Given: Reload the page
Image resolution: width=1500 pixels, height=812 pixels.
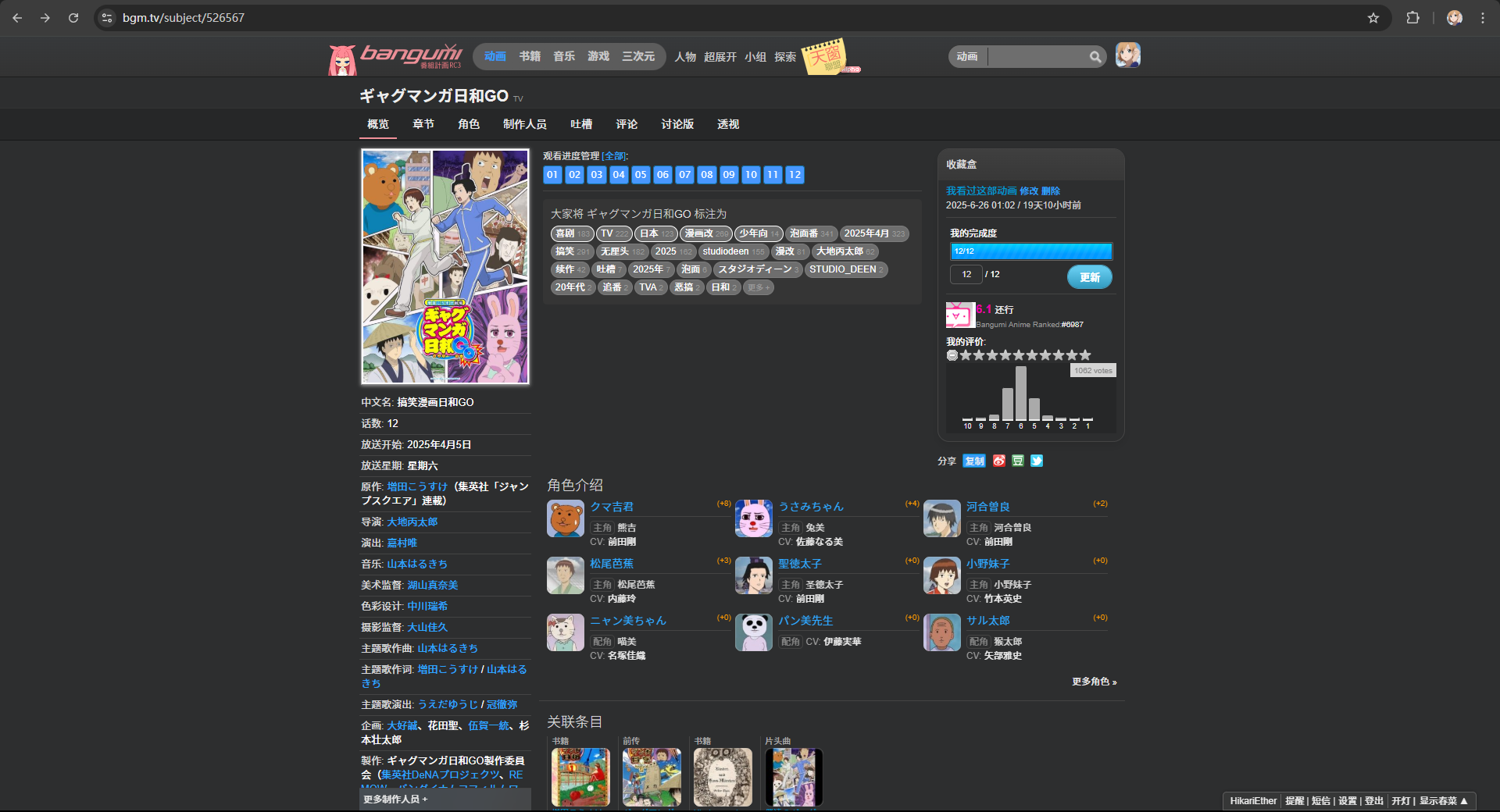Looking at the screenshot, I should (x=73, y=17).
